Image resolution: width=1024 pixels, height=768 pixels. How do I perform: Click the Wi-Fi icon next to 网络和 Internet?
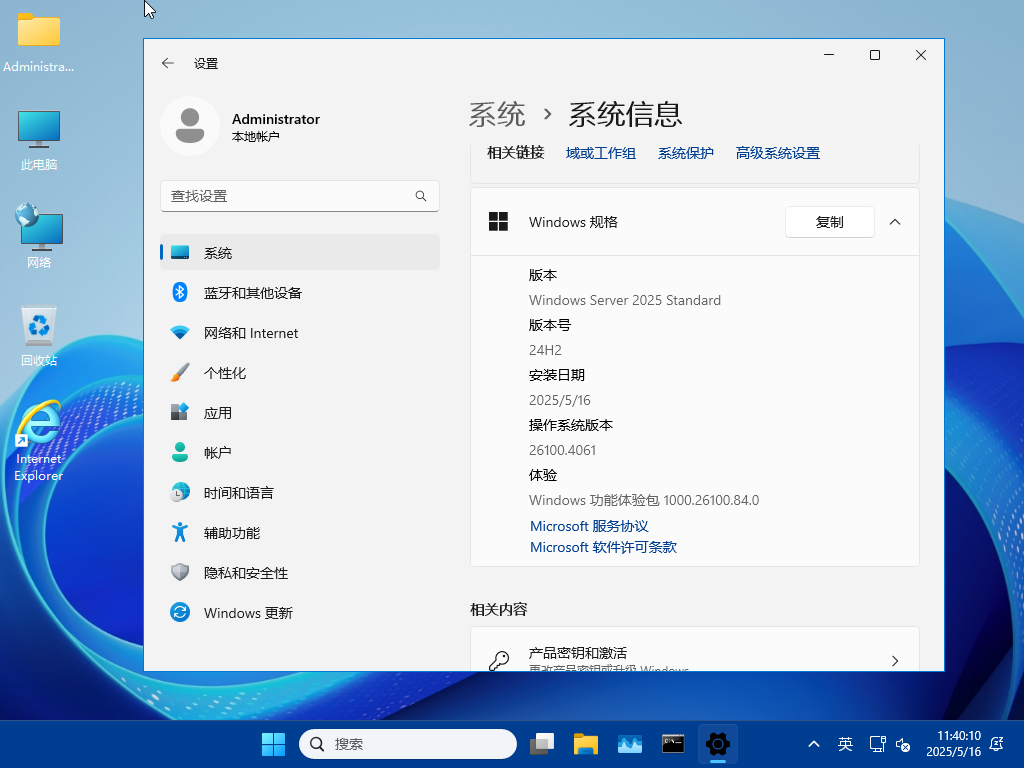[180, 332]
